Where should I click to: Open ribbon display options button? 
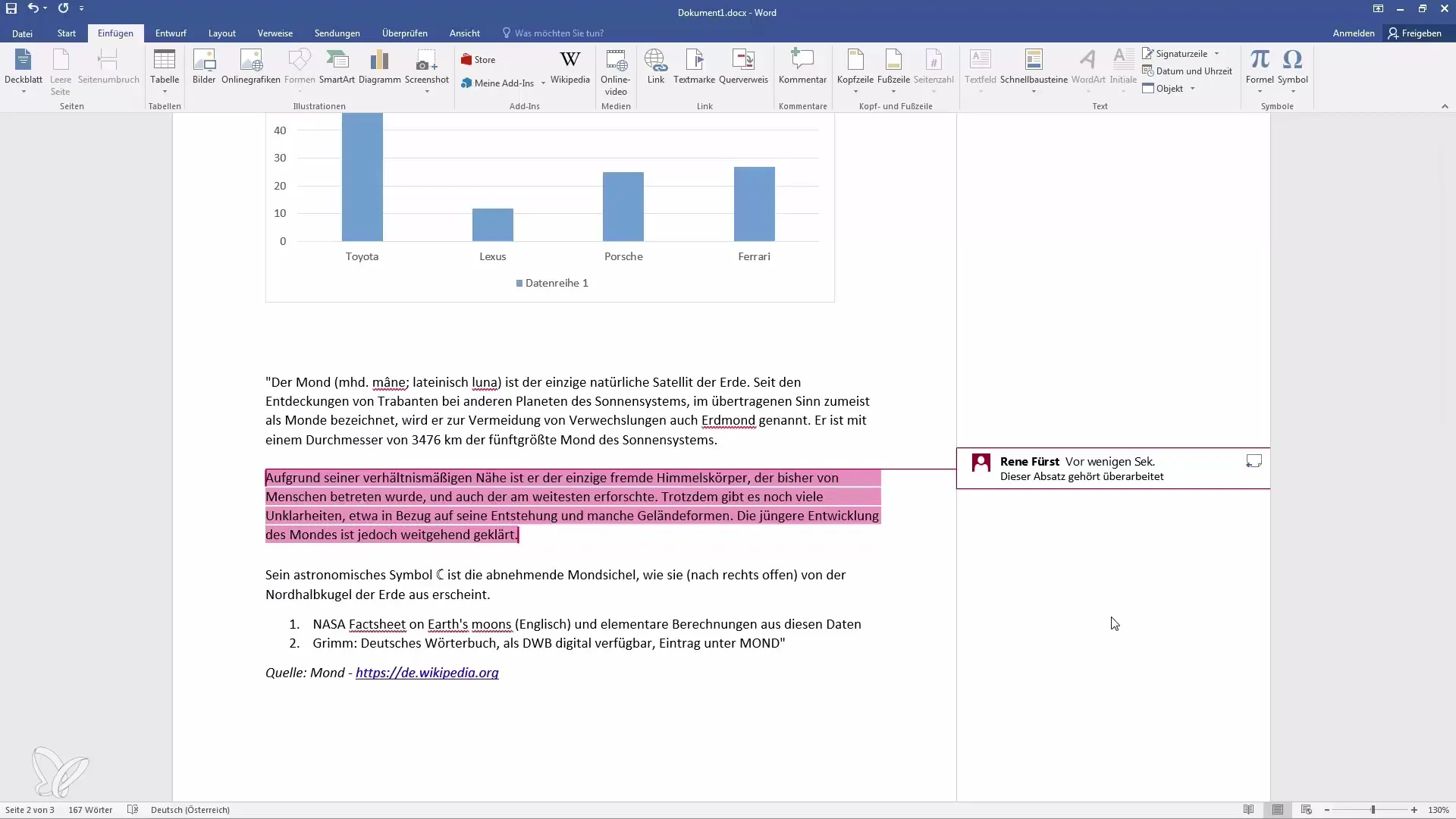1378,8
